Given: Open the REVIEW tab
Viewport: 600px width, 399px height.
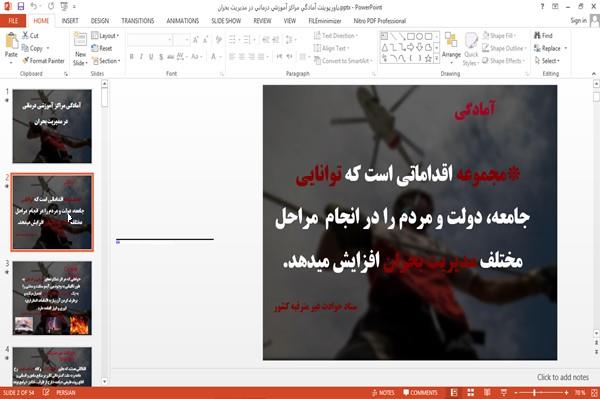Looking at the screenshot, I should point(262,21).
